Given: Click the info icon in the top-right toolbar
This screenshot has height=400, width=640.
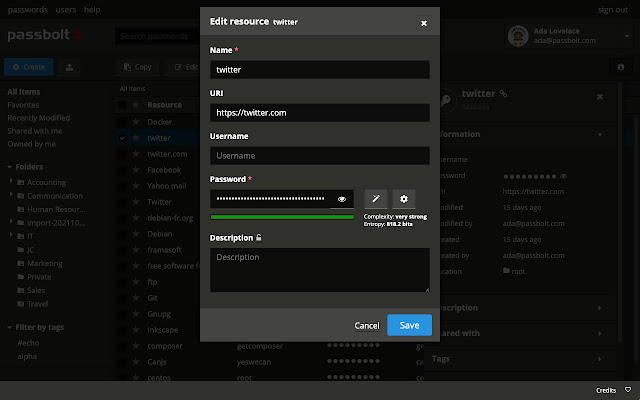Looking at the screenshot, I should coord(622,67).
